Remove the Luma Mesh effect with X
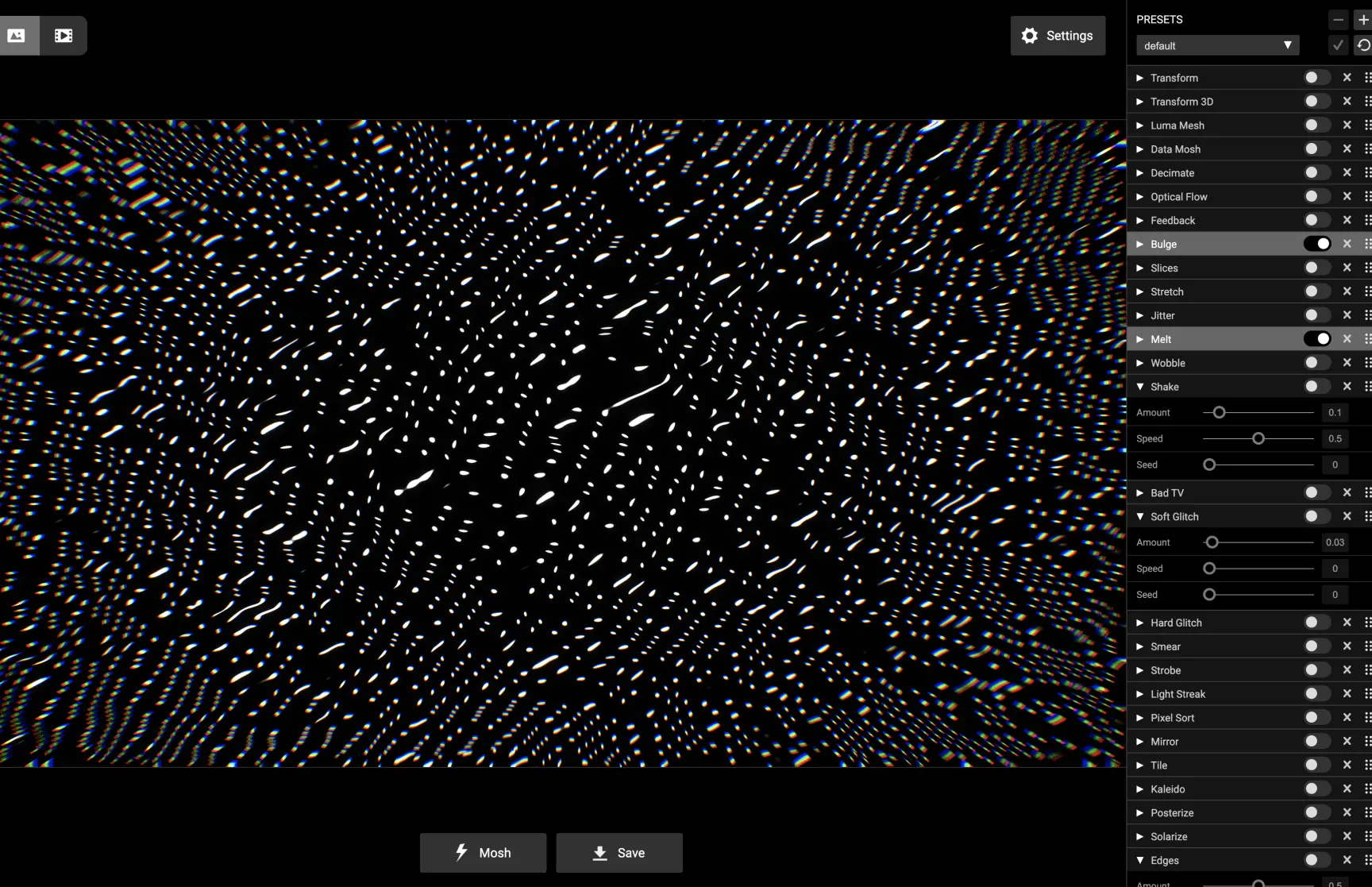This screenshot has width=1372, height=887. click(1347, 125)
